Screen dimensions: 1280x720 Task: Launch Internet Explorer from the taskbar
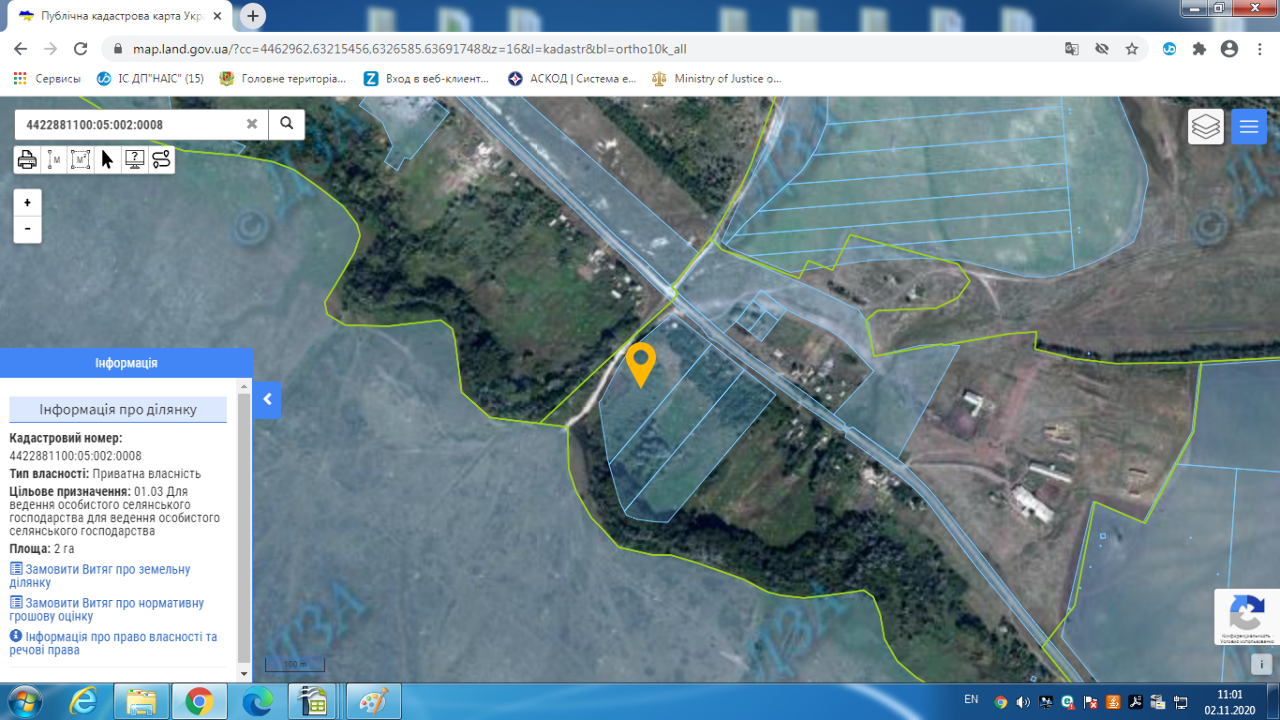coord(83,702)
